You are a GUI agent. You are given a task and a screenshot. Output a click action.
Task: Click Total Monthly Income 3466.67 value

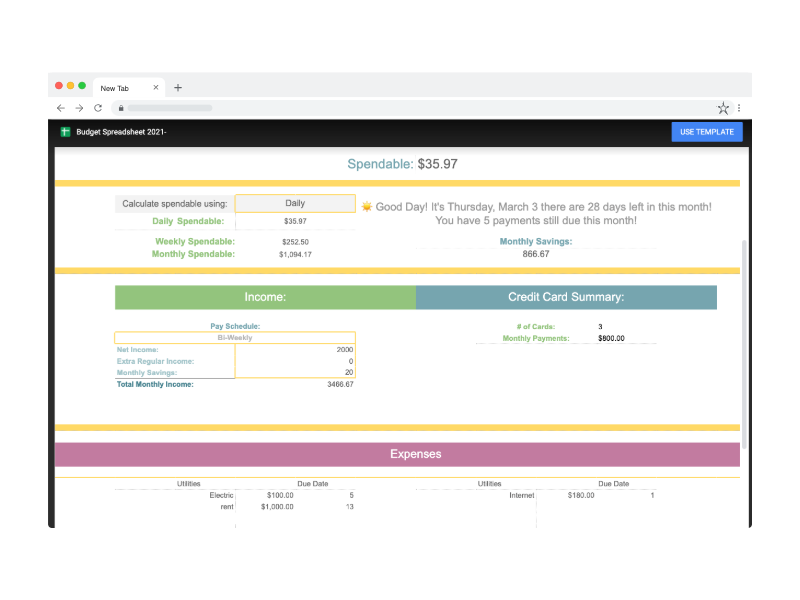340,384
